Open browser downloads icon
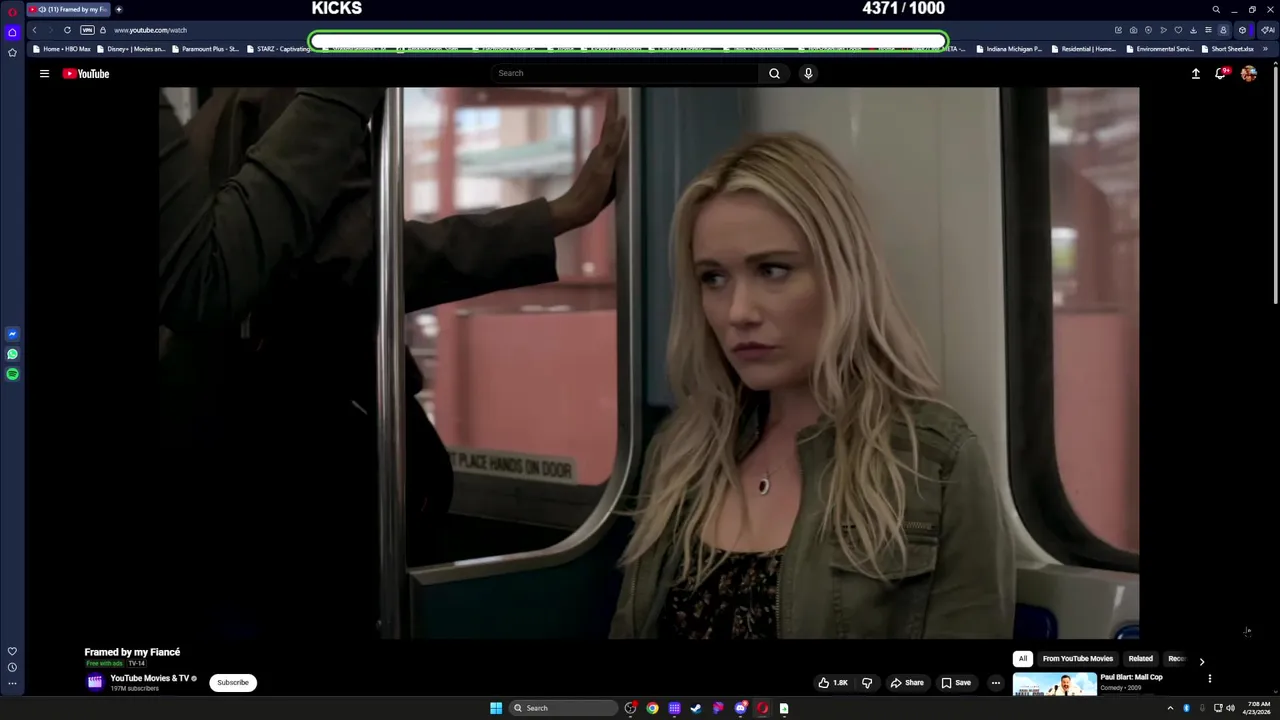This screenshot has height=720, width=1280. (1193, 30)
